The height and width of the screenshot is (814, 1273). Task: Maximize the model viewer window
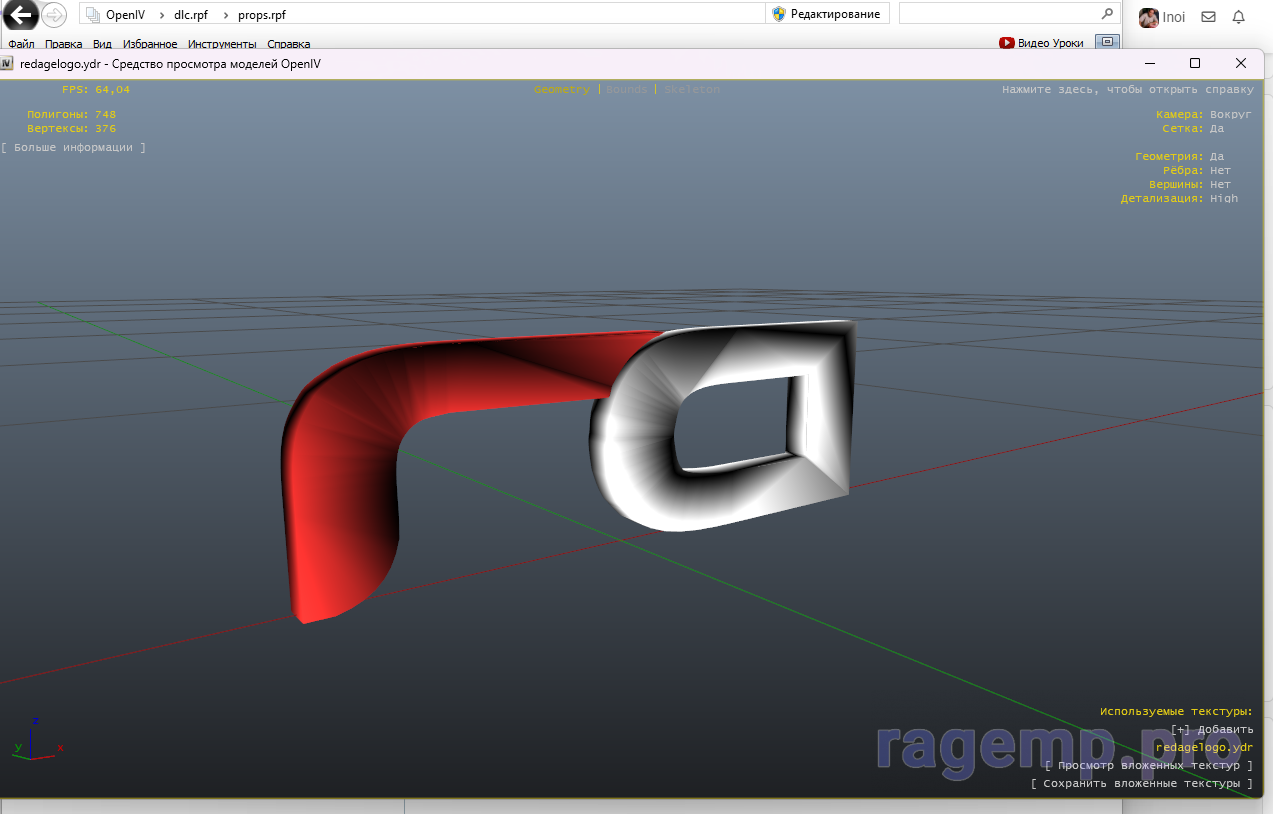[x=1195, y=63]
